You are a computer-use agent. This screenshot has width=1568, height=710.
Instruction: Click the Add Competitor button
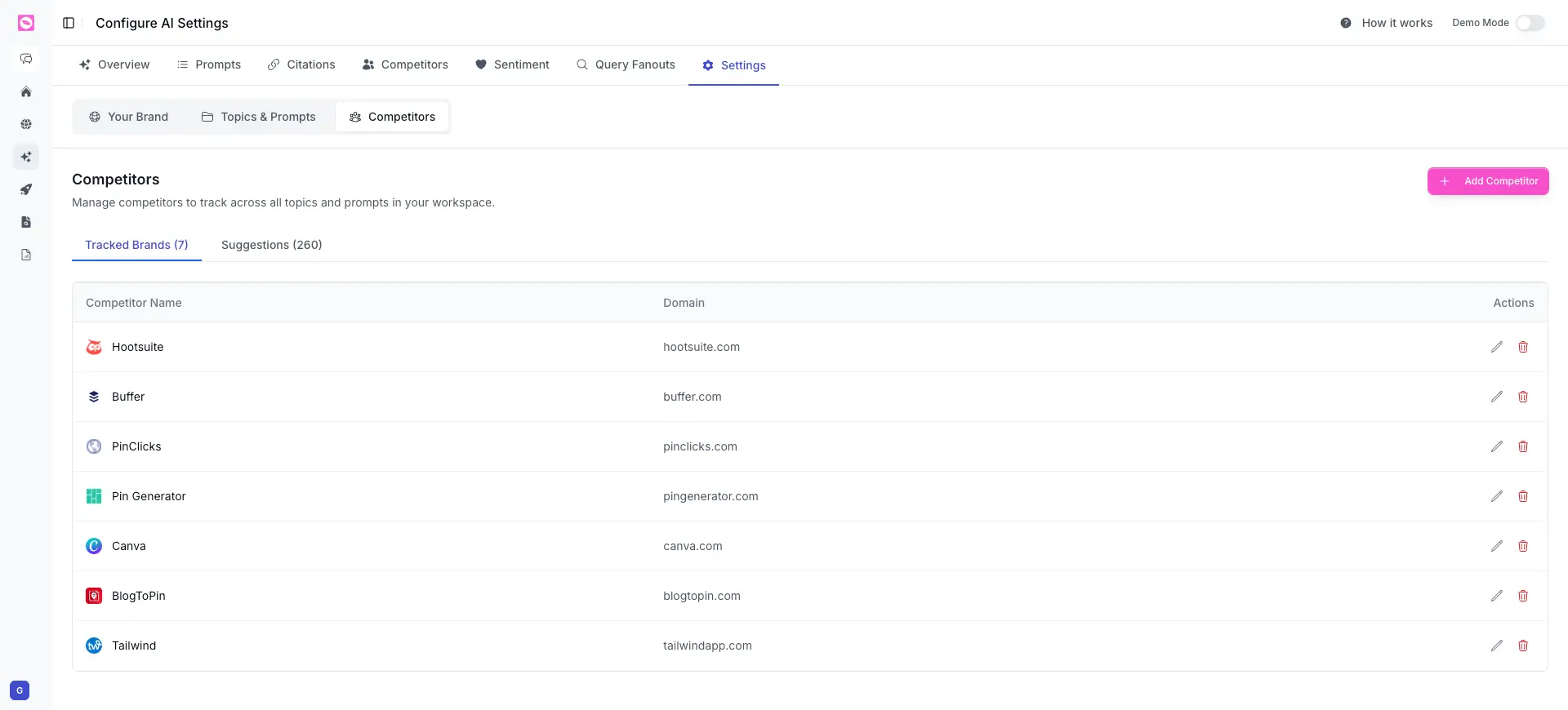pyautogui.click(x=1488, y=181)
